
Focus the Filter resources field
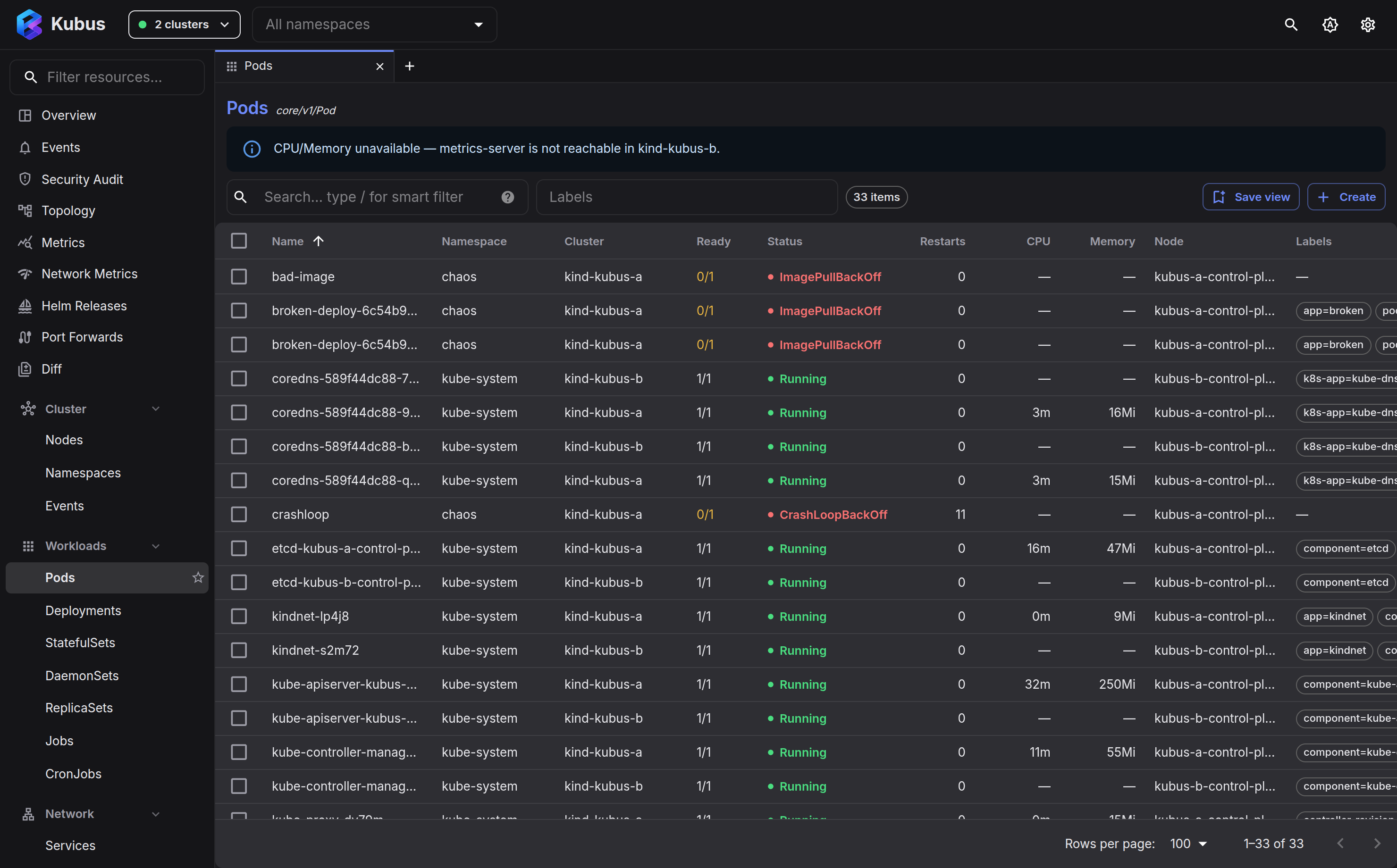tap(108, 77)
